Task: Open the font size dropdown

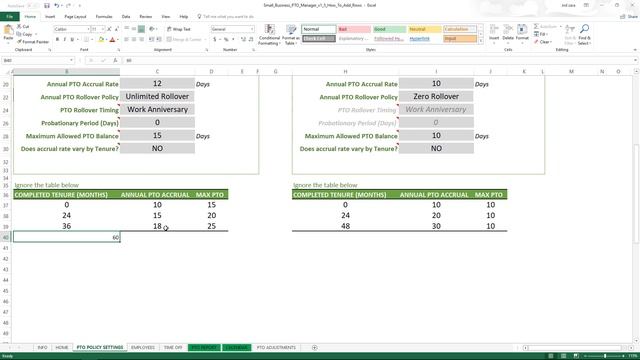Action: [x=103, y=29]
